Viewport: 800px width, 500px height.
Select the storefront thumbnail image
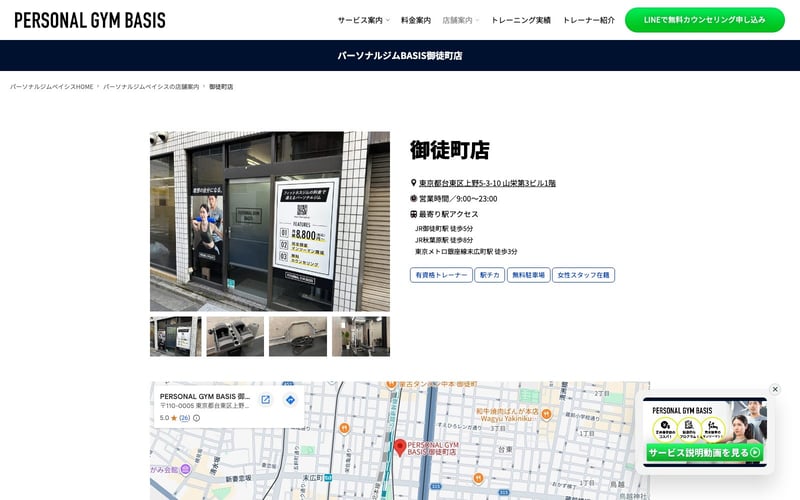[176, 336]
